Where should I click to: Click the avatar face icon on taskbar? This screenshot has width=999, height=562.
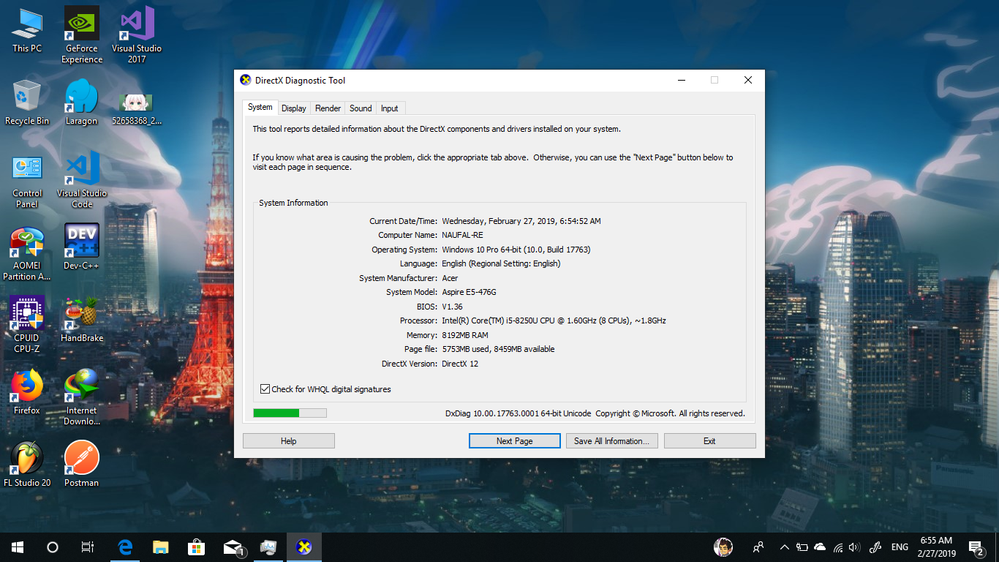[723, 547]
